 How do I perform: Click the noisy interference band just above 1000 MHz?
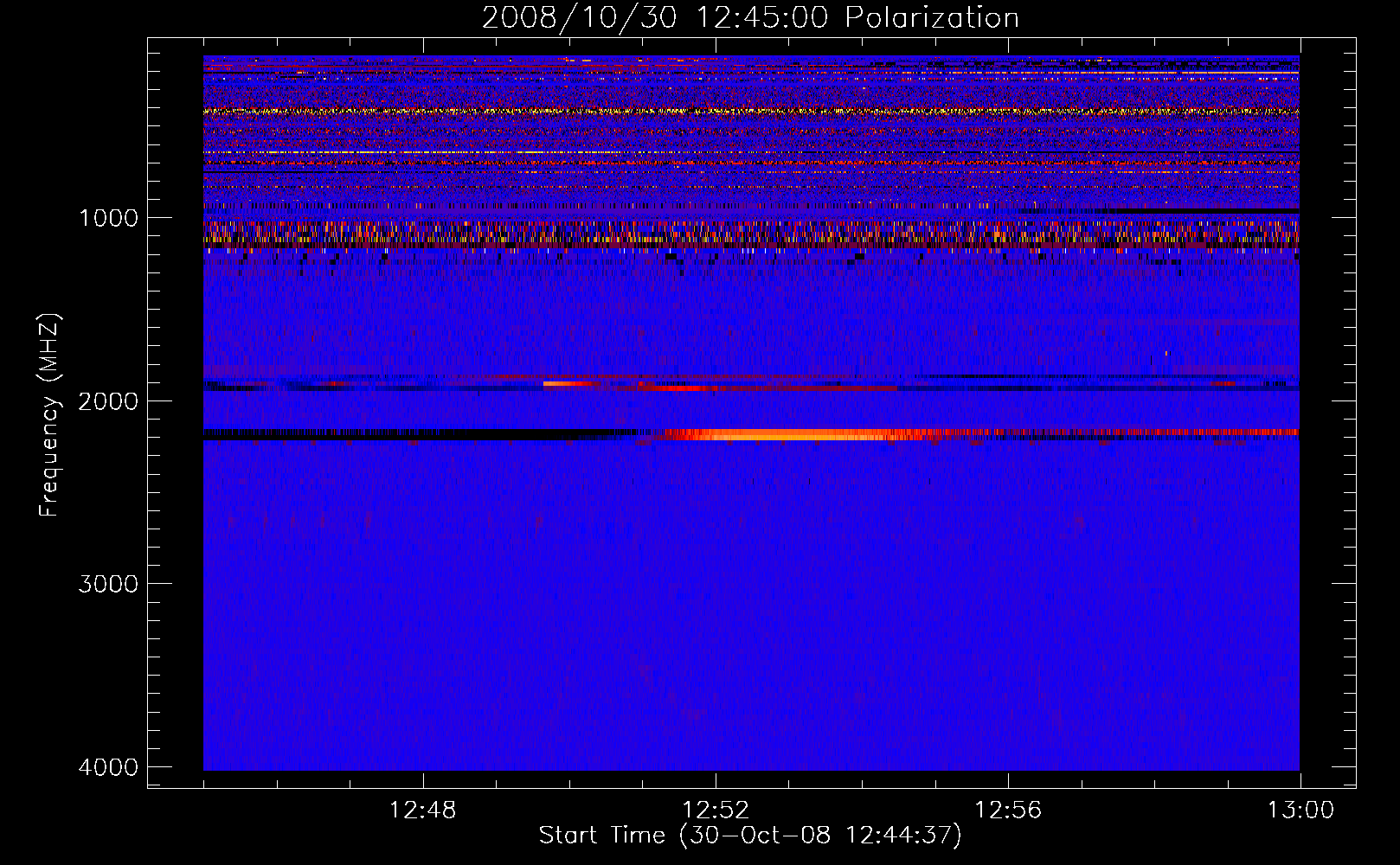pos(751,234)
